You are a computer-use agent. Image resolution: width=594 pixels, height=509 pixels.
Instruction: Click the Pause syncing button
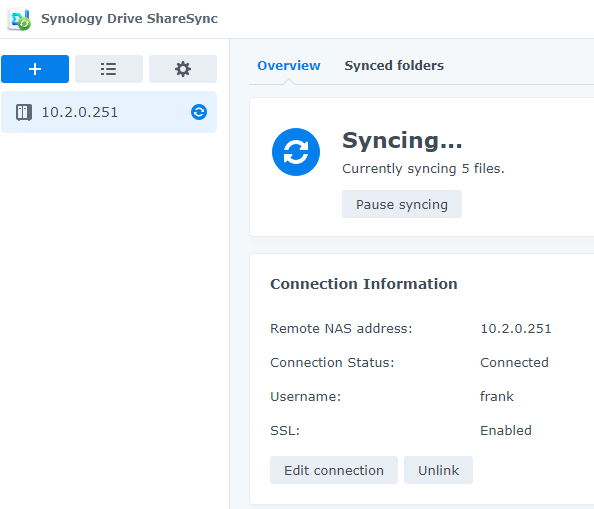click(x=402, y=204)
